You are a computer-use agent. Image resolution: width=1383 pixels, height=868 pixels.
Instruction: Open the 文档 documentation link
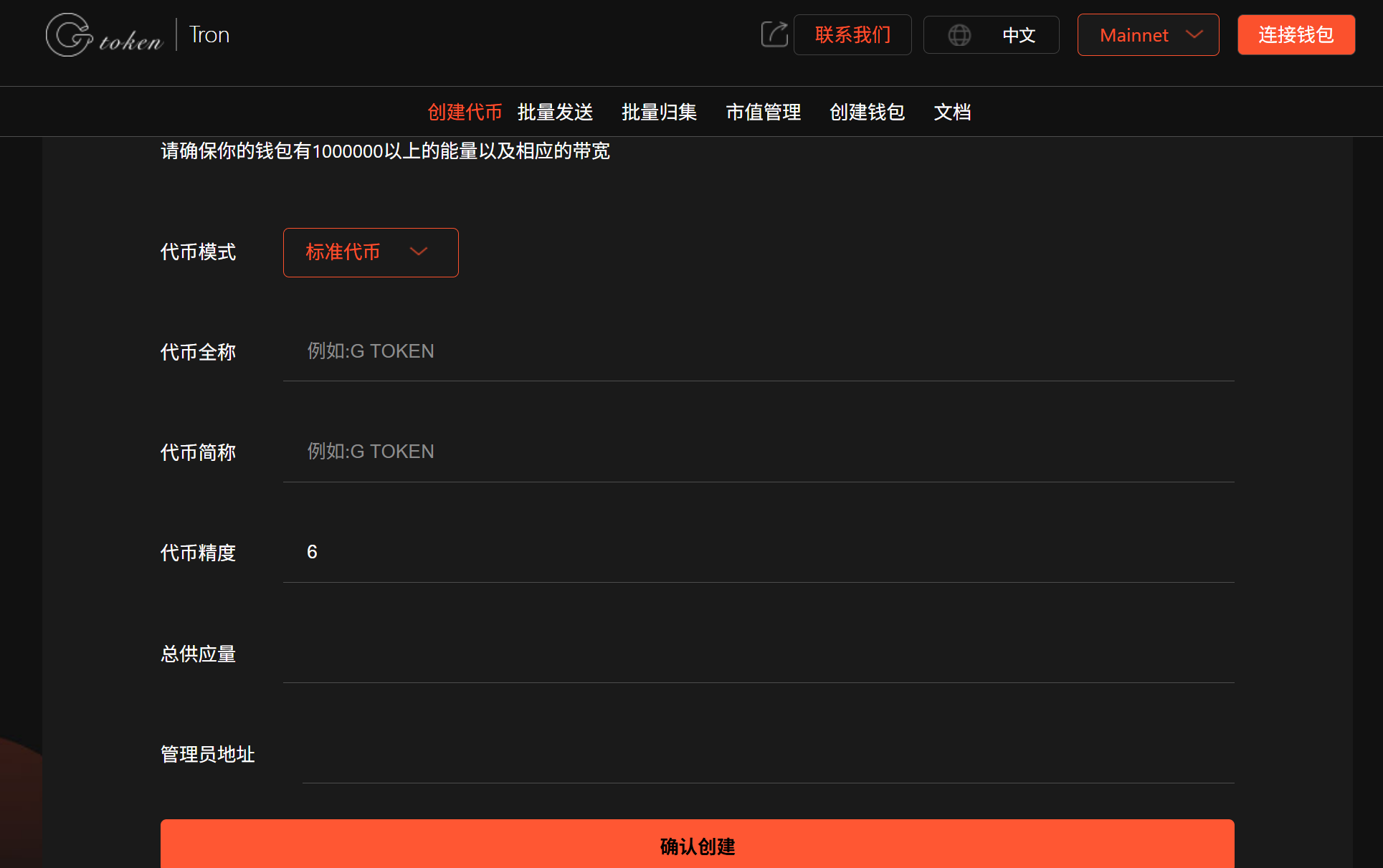pyautogui.click(x=952, y=112)
